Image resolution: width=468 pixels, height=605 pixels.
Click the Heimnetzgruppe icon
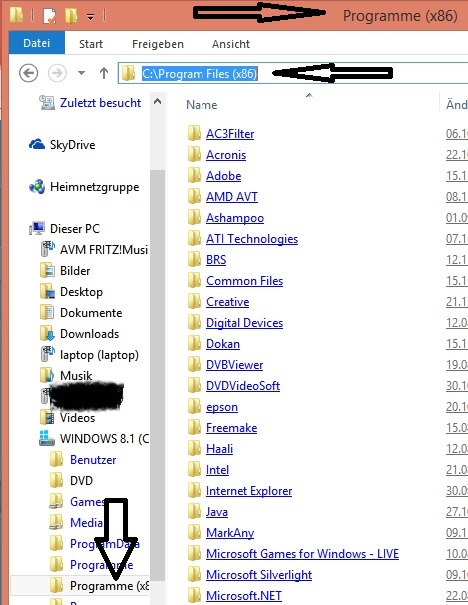coord(37,187)
